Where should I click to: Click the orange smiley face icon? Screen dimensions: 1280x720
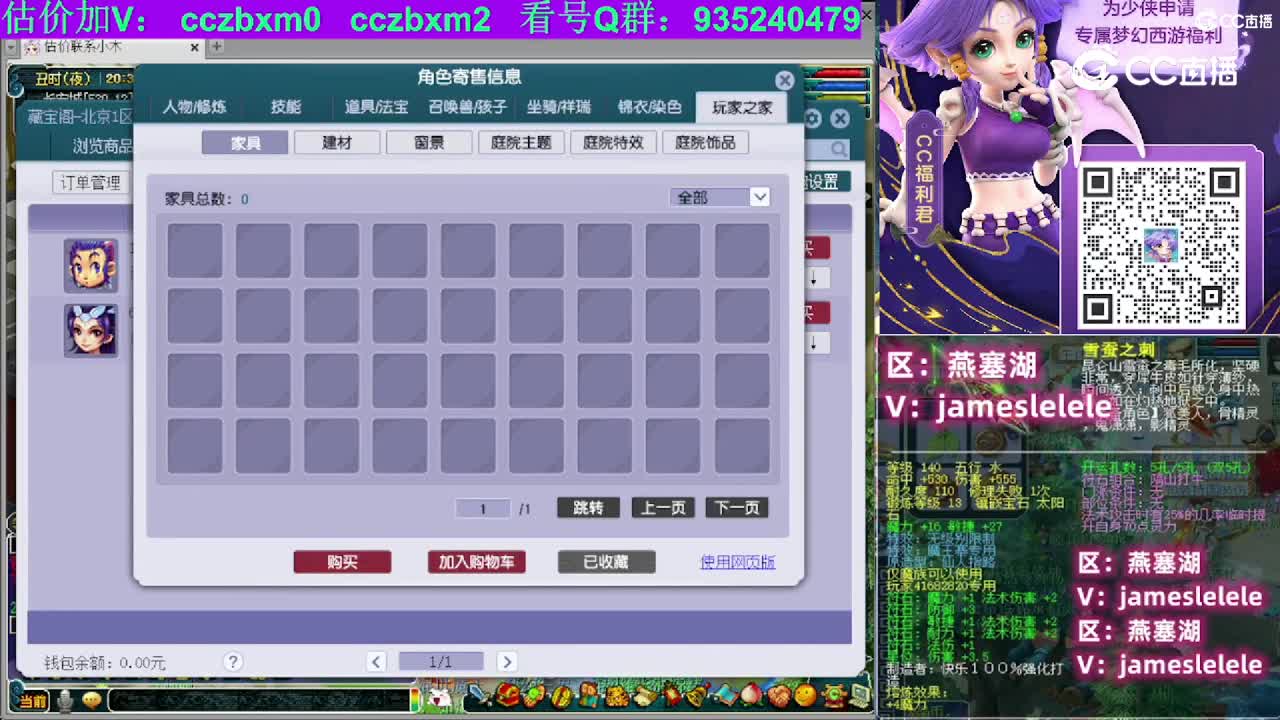click(805, 695)
